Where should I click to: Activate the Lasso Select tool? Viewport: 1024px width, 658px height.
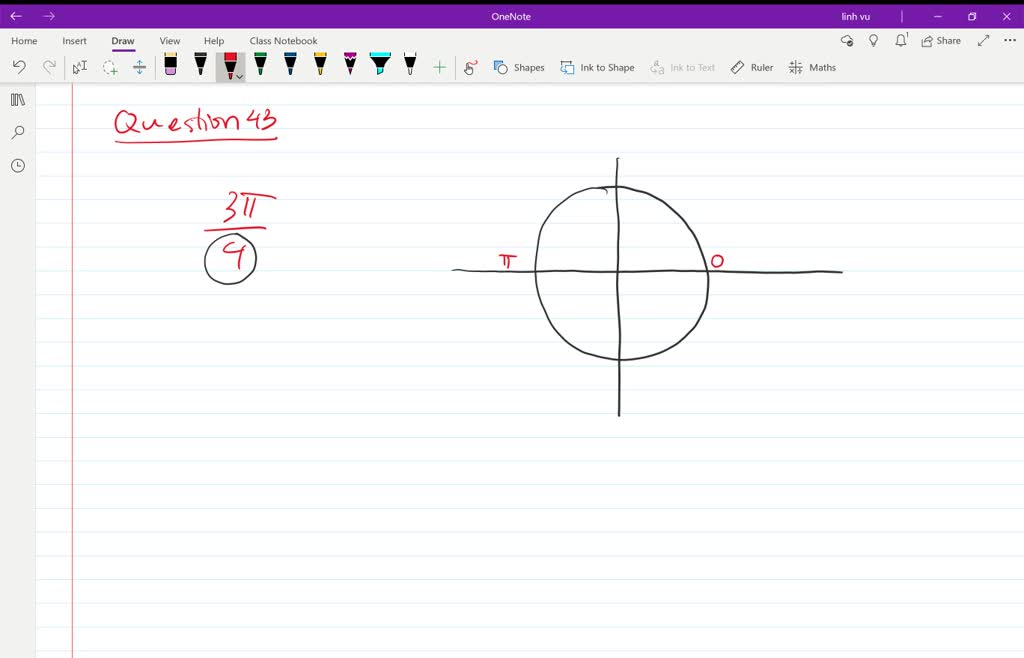(x=111, y=66)
